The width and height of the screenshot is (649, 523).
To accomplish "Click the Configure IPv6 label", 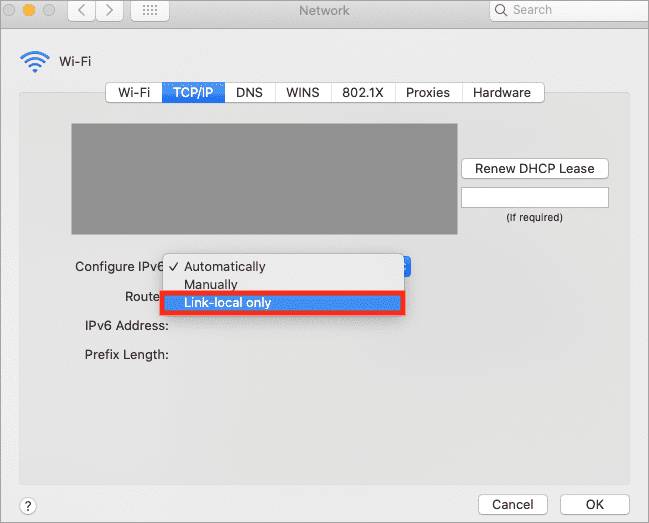I will (119, 266).
